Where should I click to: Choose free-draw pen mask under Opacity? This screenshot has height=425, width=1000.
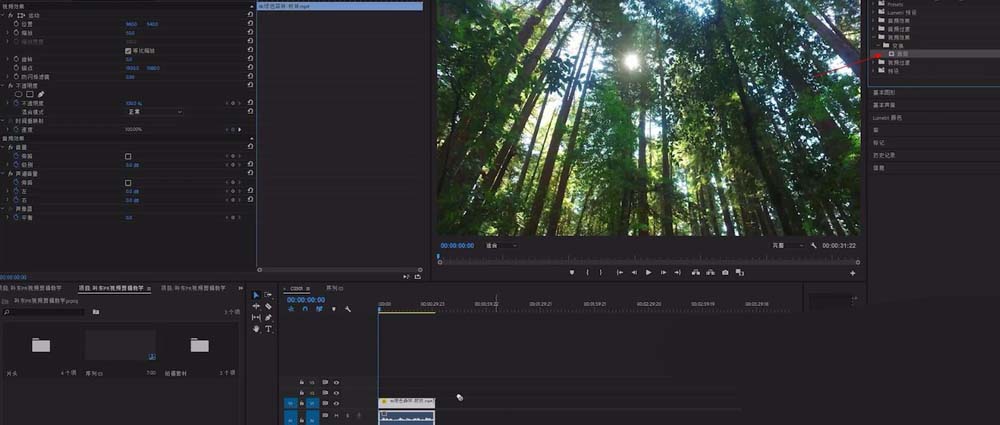click(41, 94)
